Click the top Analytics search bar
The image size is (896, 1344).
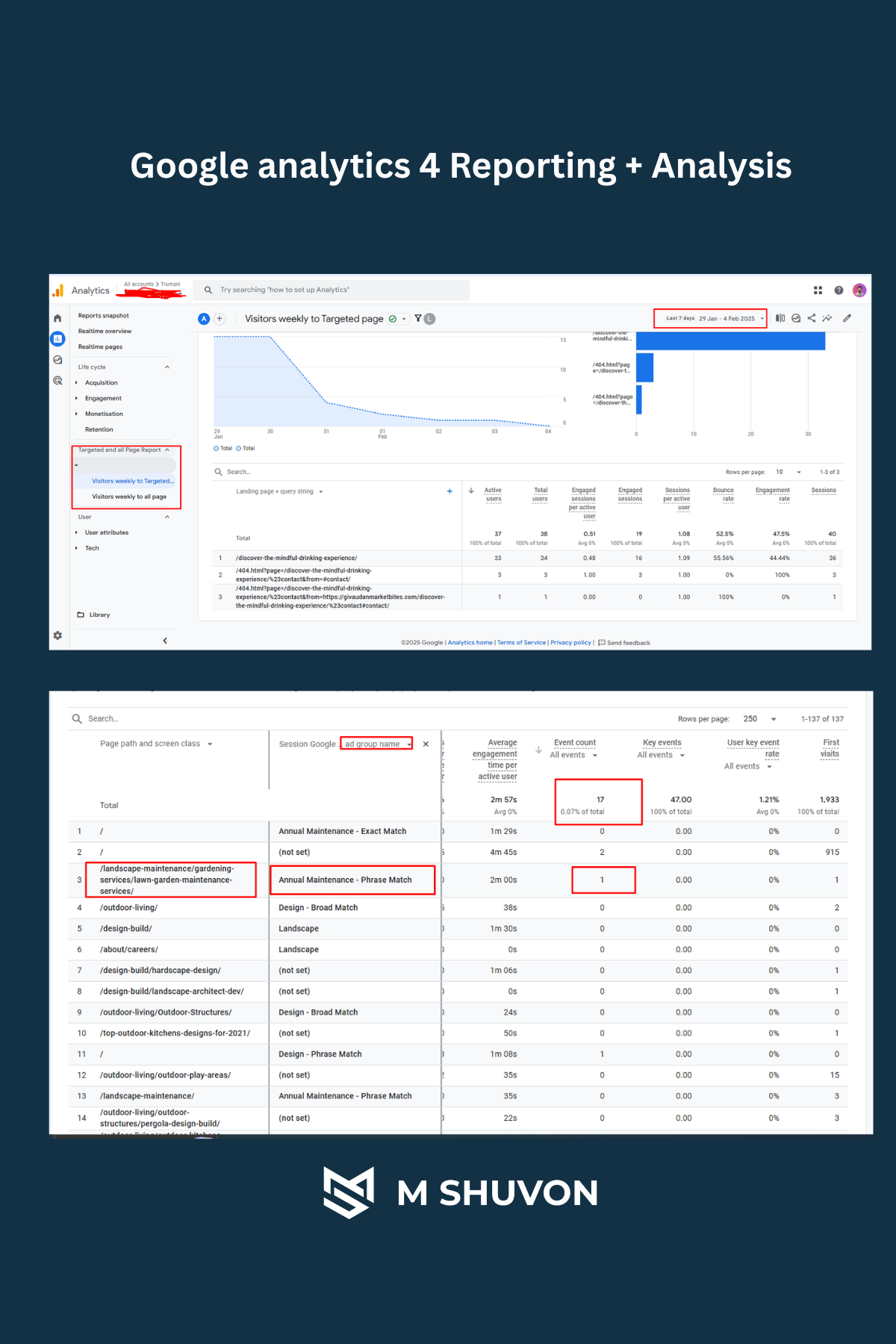[x=332, y=290]
